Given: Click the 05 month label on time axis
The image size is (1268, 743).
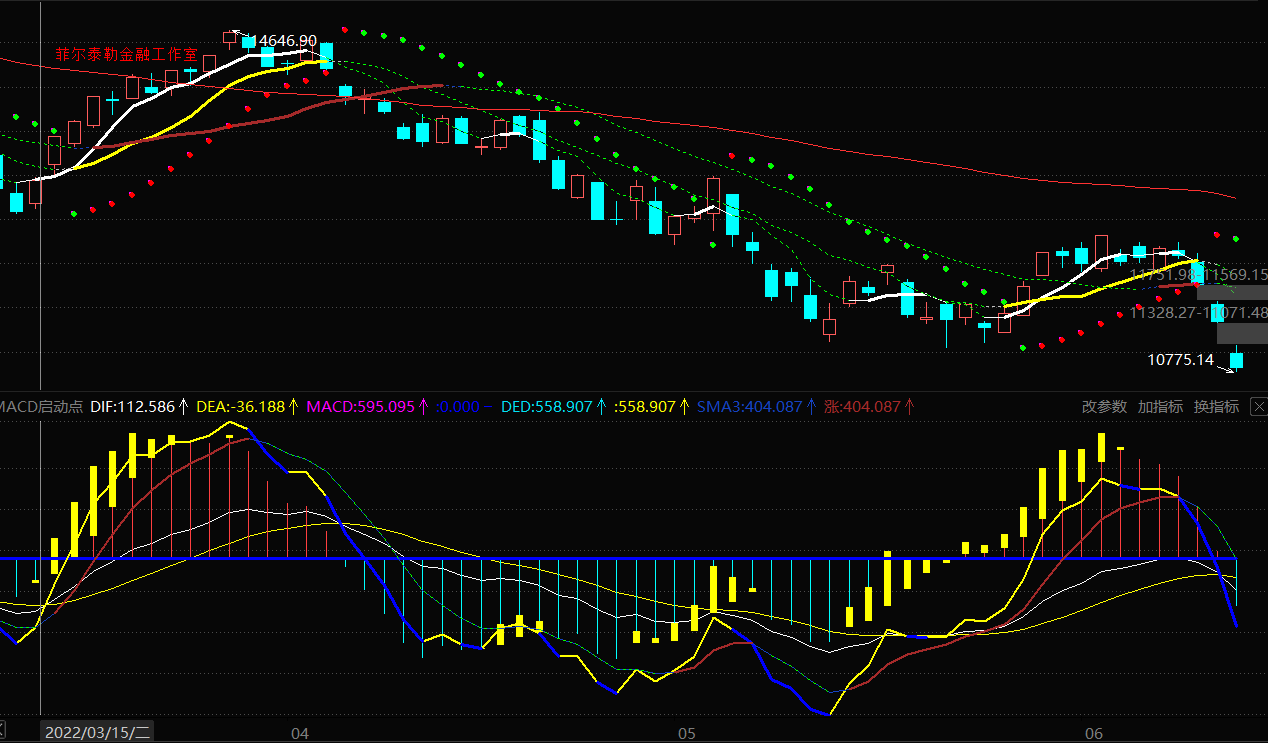Looking at the screenshot, I should point(686,733).
